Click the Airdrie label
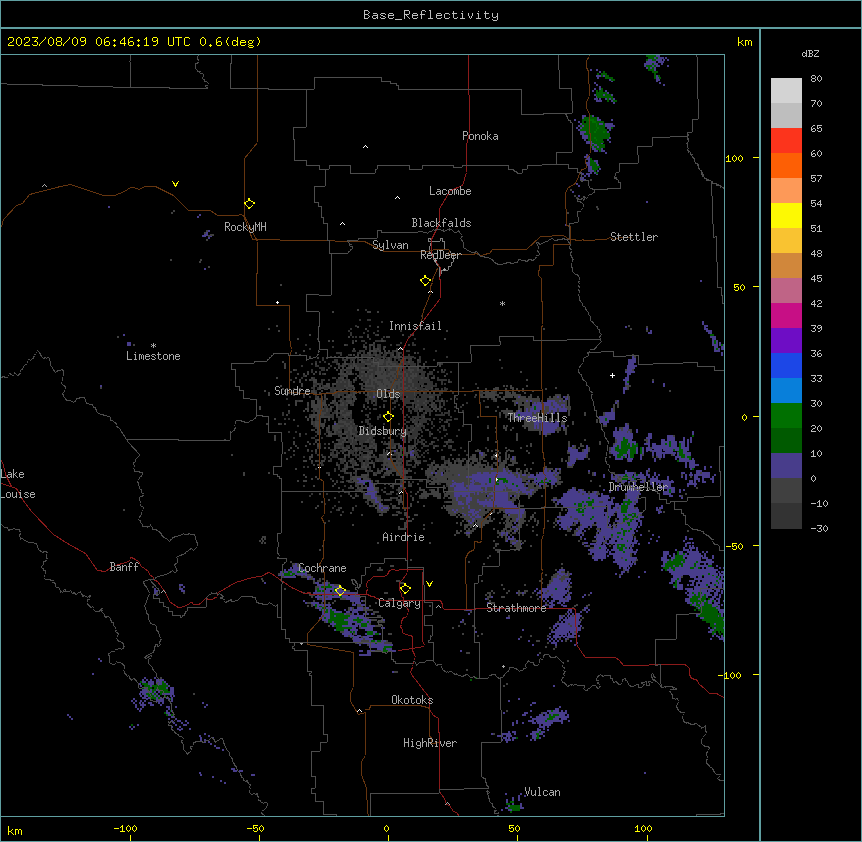 click(x=404, y=537)
